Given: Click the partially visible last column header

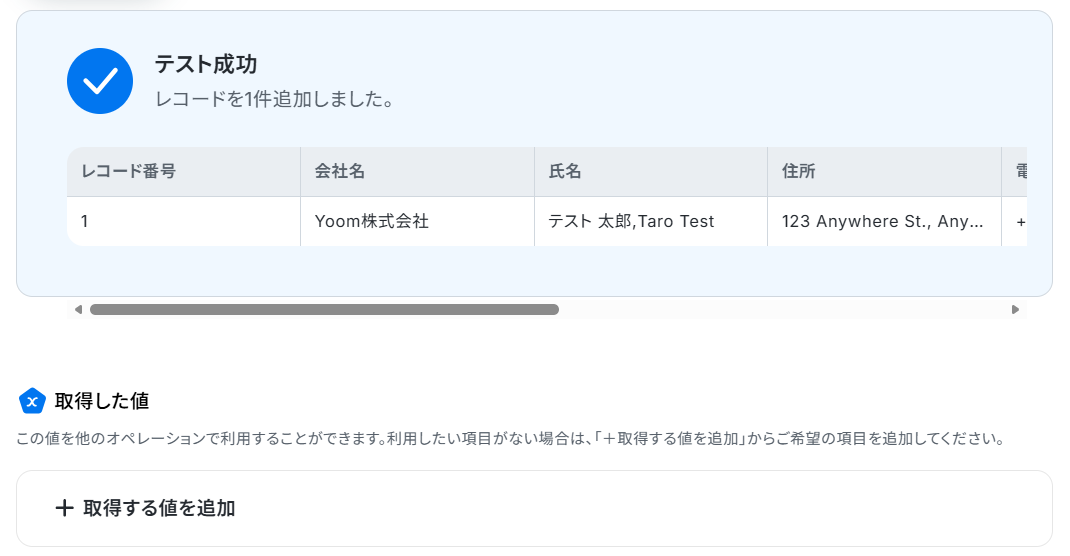Looking at the screenshot, I should [x=1015, y=171].
